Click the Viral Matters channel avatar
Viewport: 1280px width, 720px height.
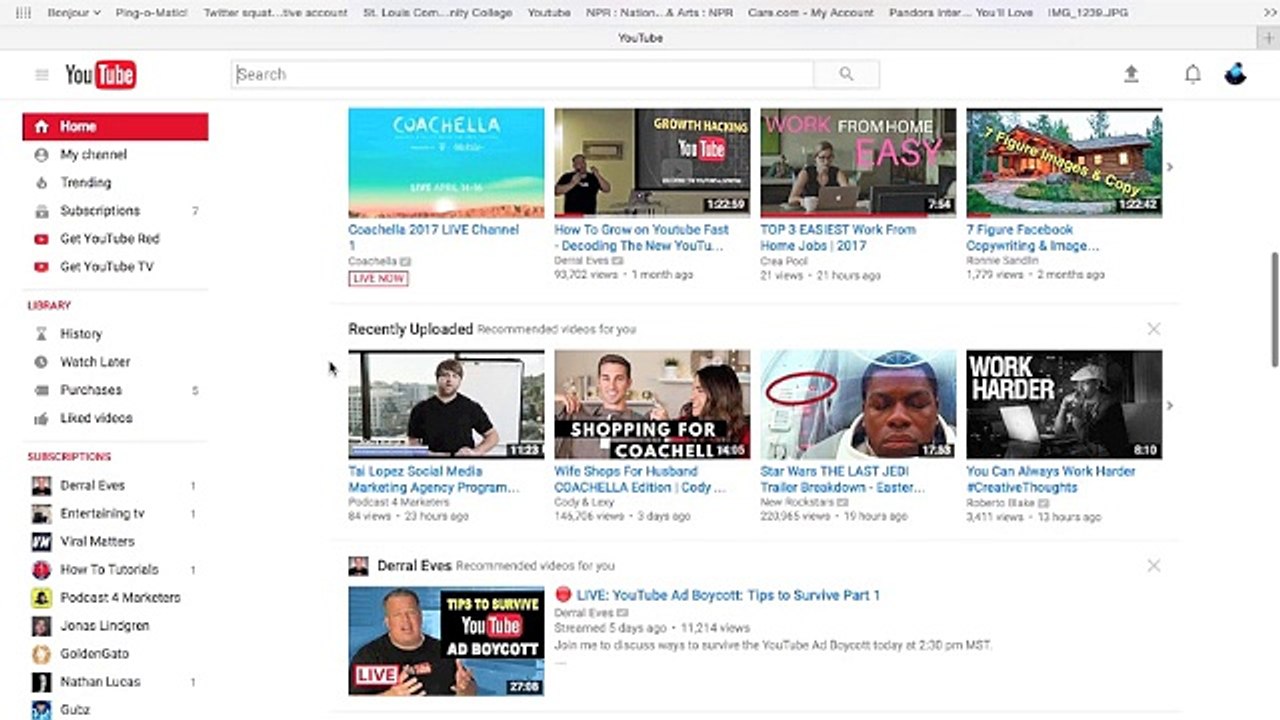(41, 542)
